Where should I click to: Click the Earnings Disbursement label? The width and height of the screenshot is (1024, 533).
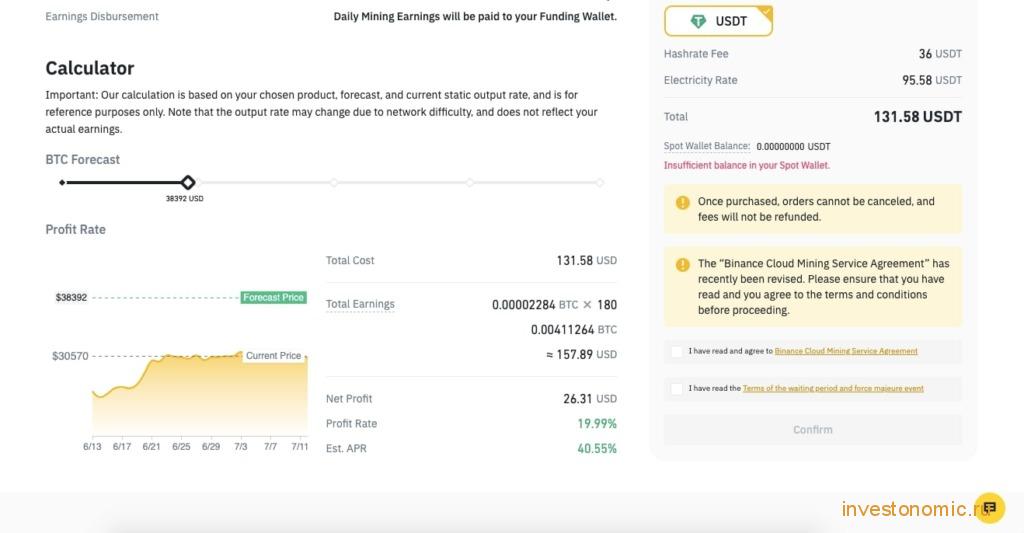102,16
